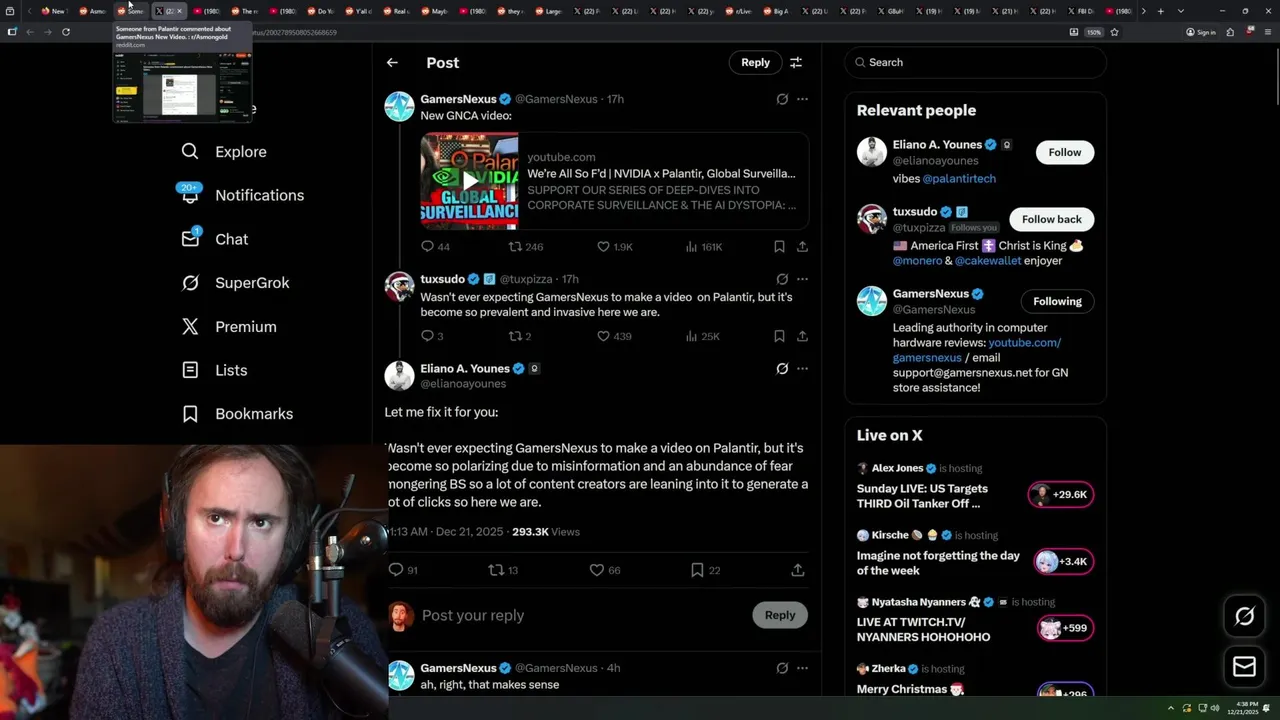Repost main post showing 13 reposts
The width and height of the screenshot is (1280, 720).
(x=503, y=570)
